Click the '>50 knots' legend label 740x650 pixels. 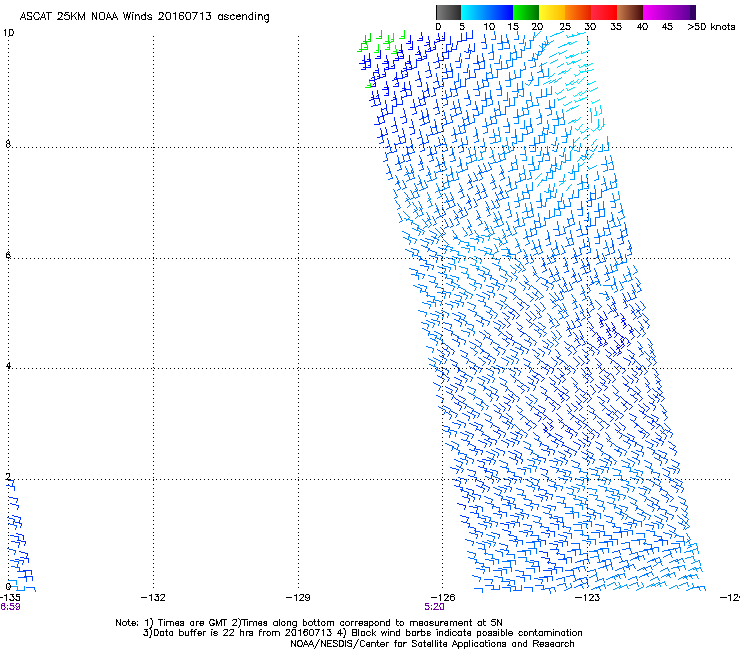click(711, 27)
